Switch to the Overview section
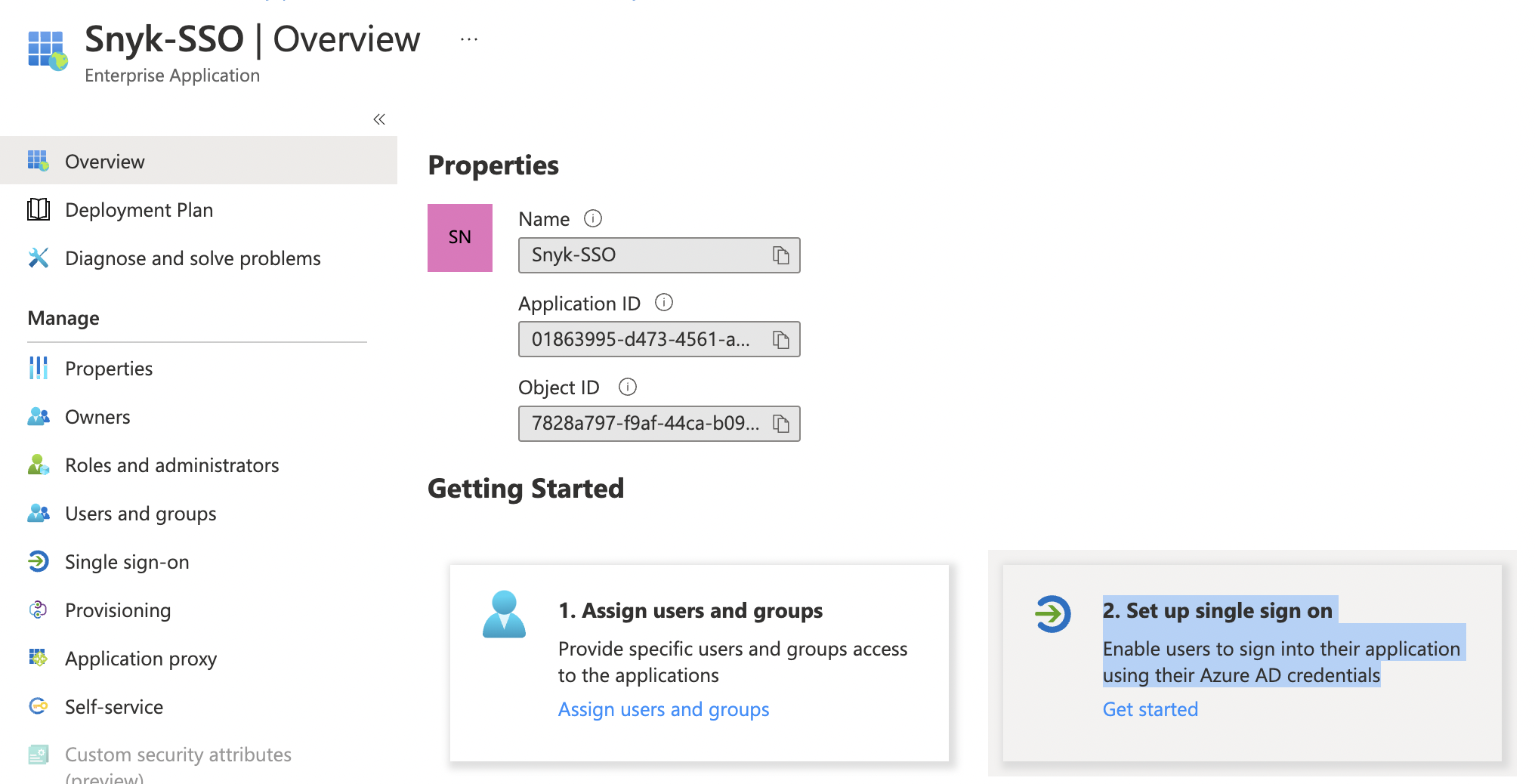Image resolution: width=1535 pixels, height=784 pixels. 104,160
